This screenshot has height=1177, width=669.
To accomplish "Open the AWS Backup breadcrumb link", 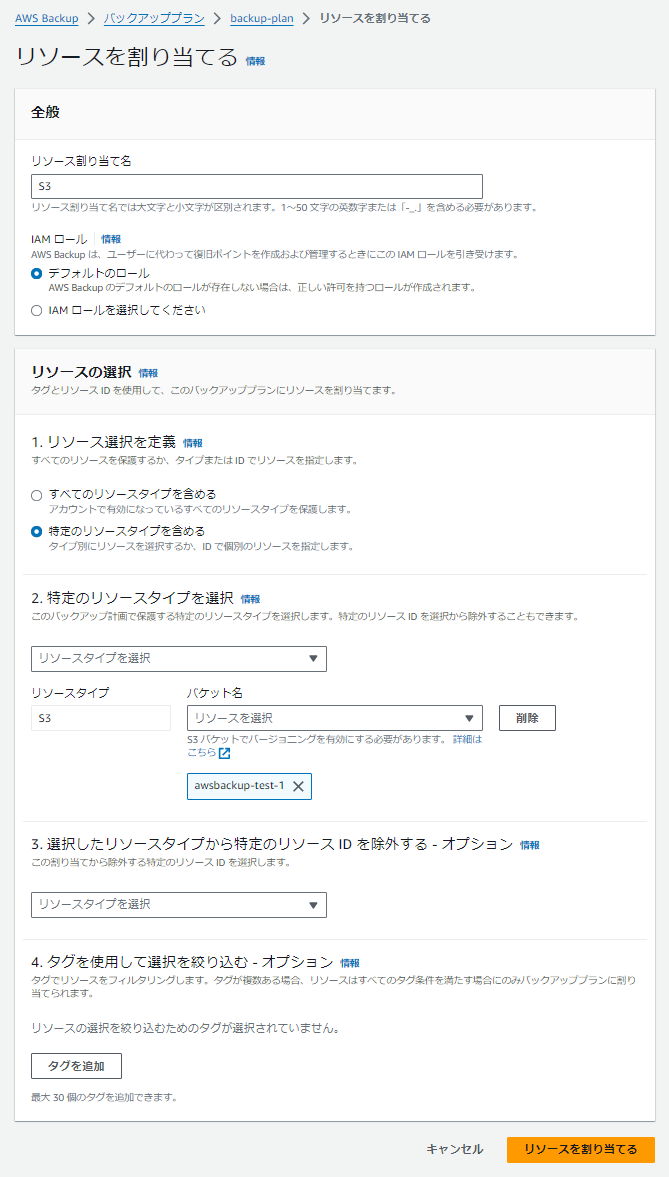I will 43,17.
